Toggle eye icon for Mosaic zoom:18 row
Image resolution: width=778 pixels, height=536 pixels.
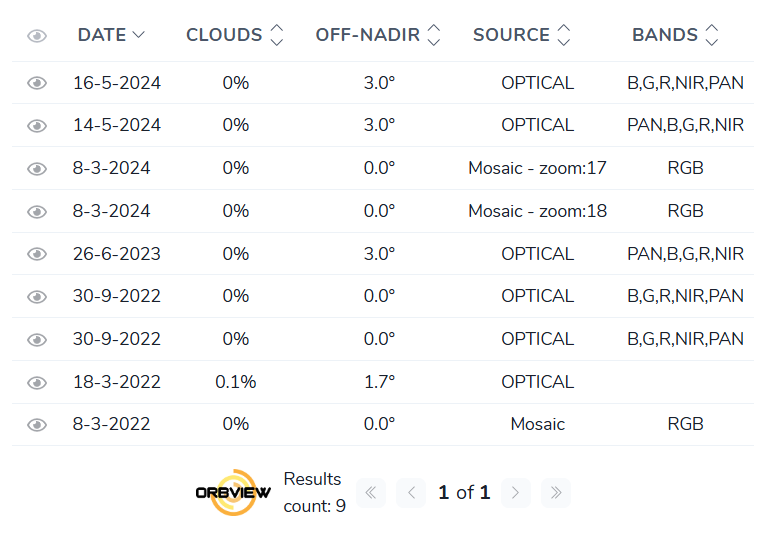click(x=37, y=212)
